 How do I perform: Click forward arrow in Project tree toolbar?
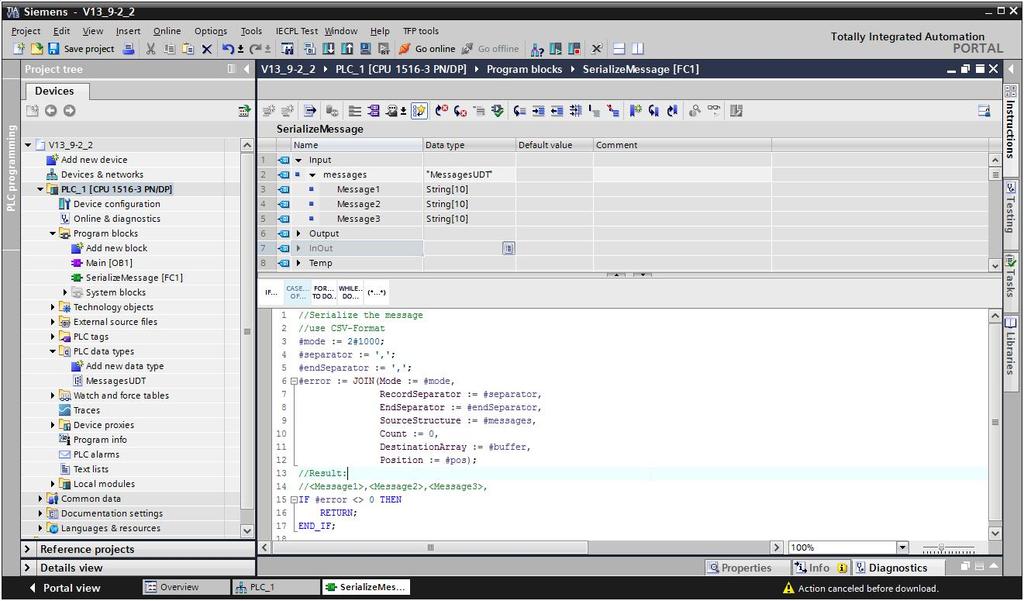(x=69, y=111)
